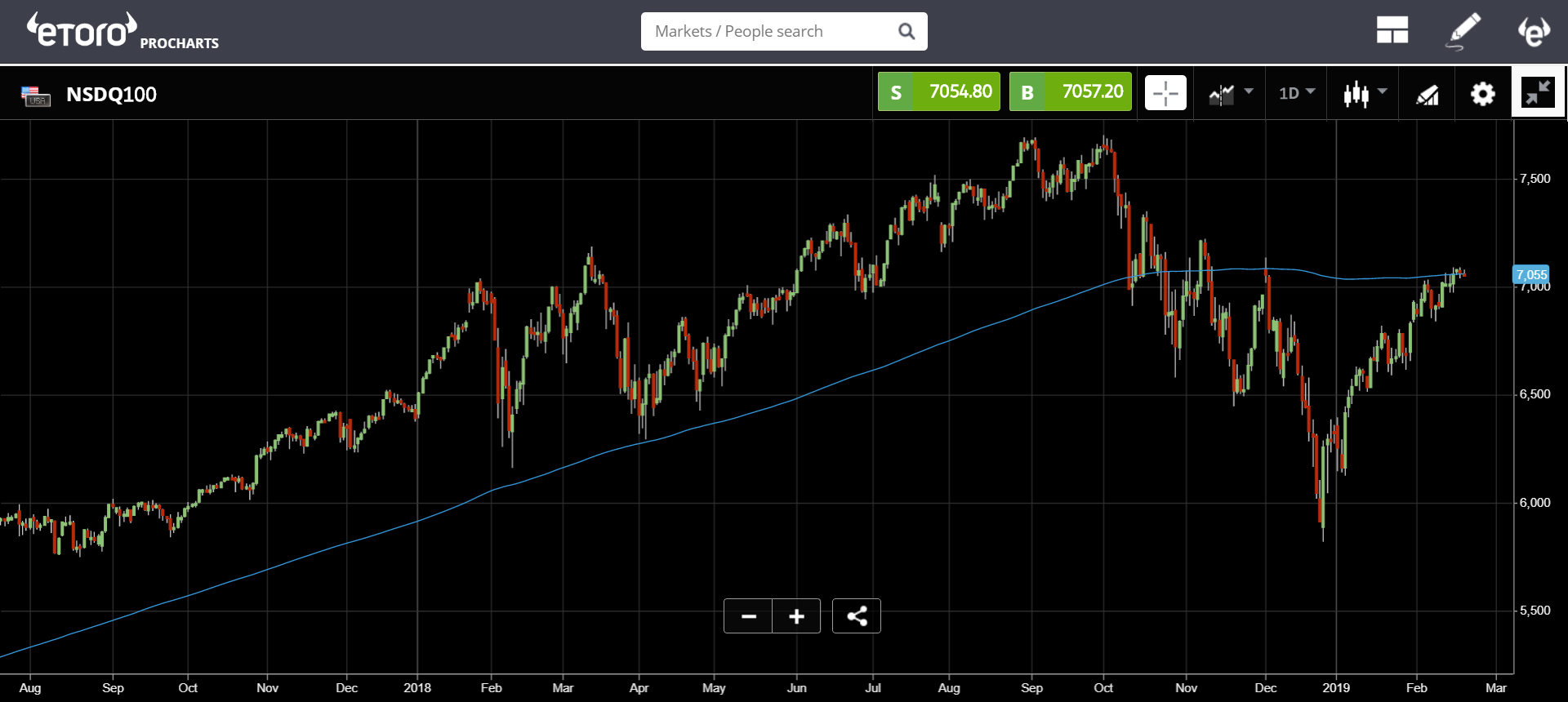Open the layout grid icon
The image size is (1568, 702).
[x=1392, y=31]
